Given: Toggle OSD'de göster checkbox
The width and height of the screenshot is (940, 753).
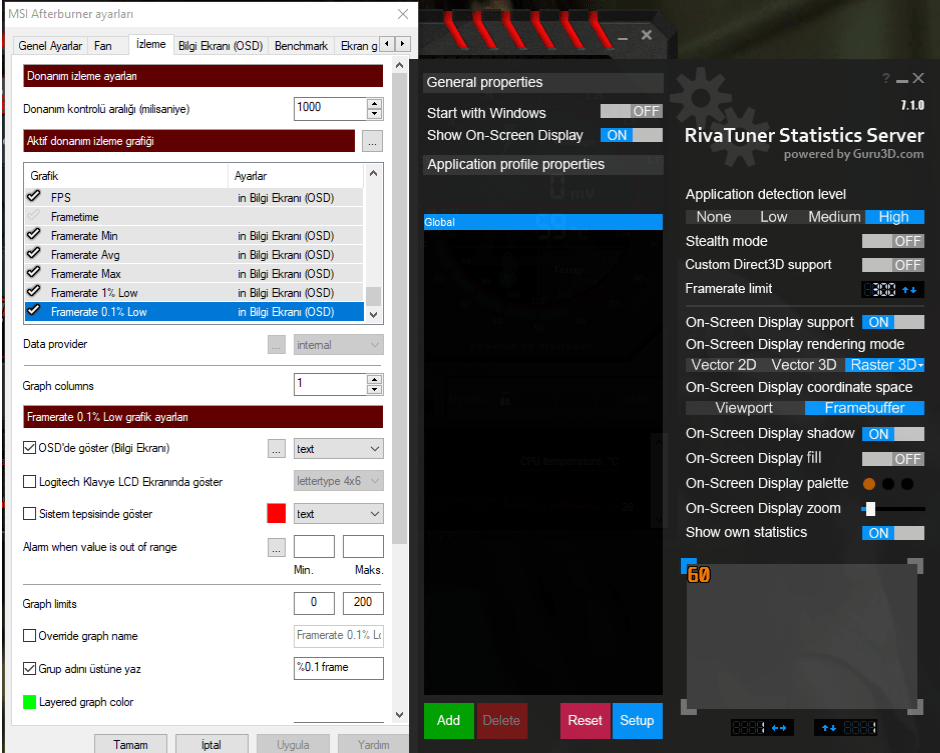Looking at the screenshot, I should (29, 448).
